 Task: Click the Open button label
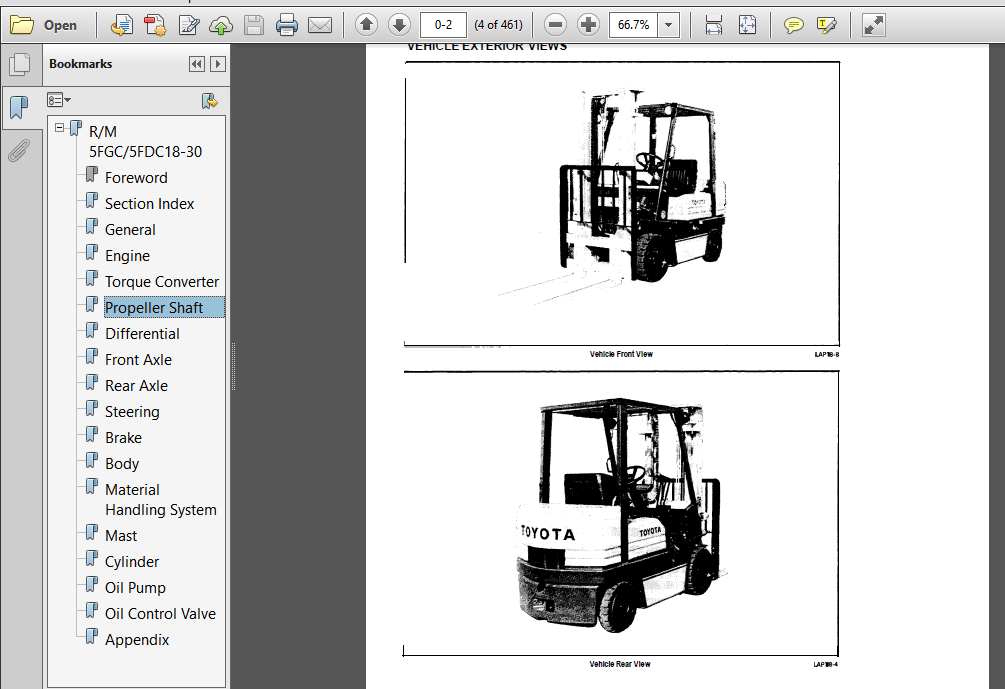coord(60,26)
